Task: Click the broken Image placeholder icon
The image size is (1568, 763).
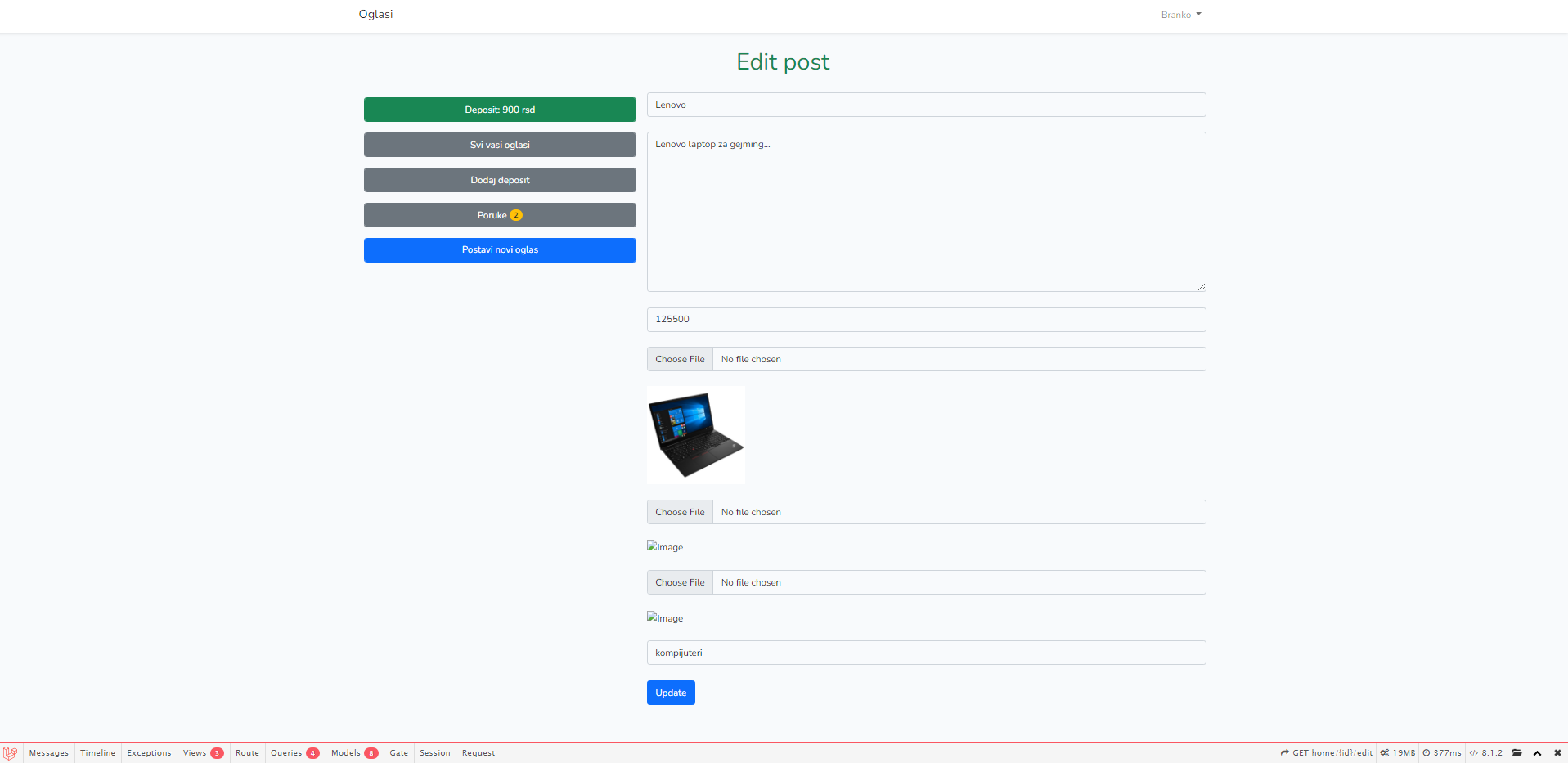Action: (x=665, y=546)
